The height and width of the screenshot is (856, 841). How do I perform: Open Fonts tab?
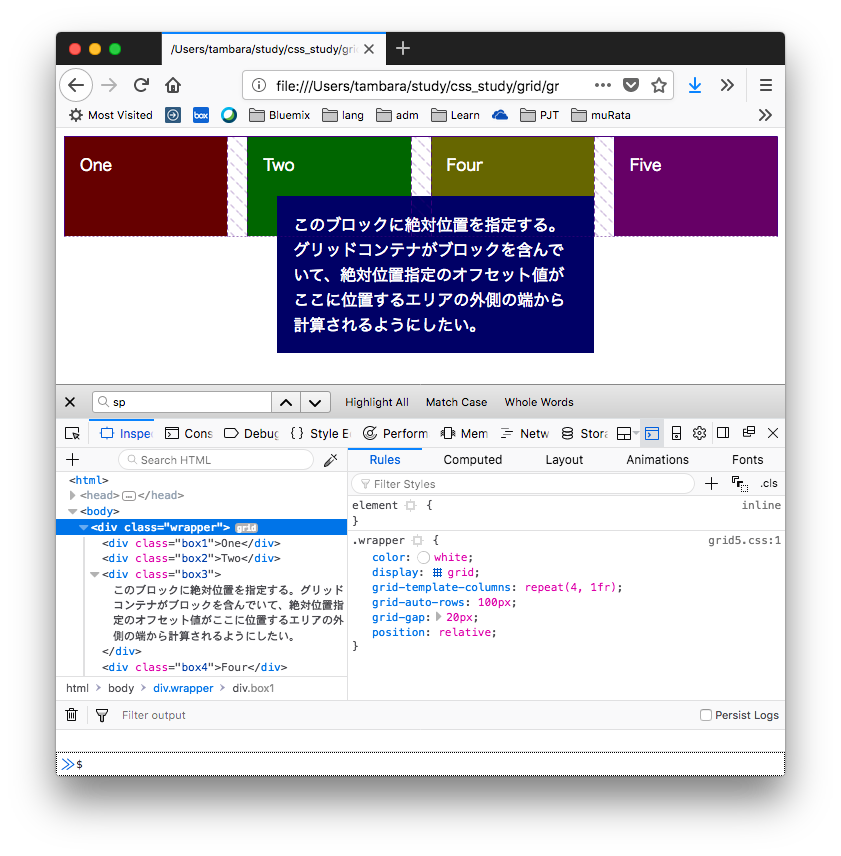tap(748, 460)
